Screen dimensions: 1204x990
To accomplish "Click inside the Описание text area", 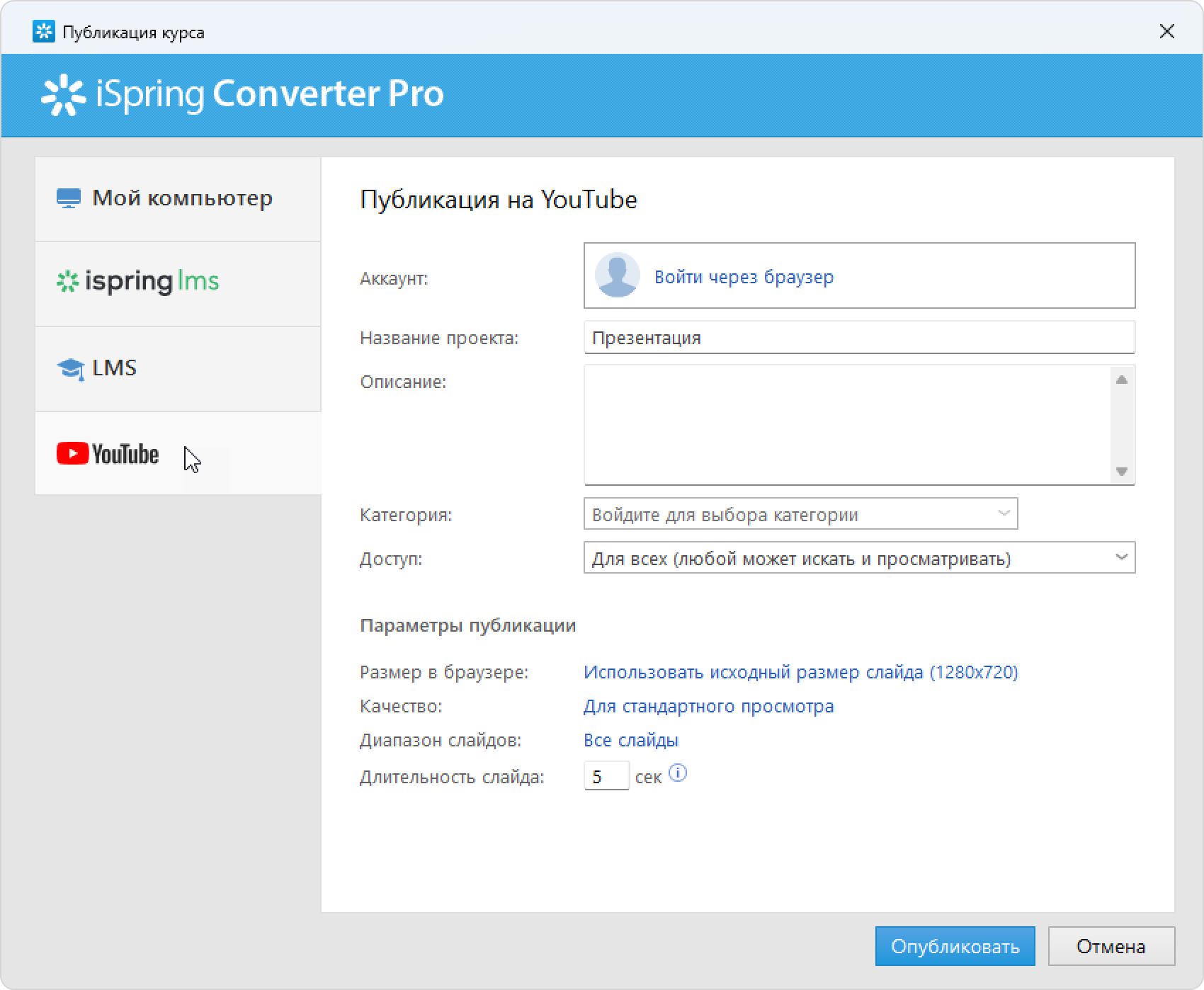I will 846,425.
